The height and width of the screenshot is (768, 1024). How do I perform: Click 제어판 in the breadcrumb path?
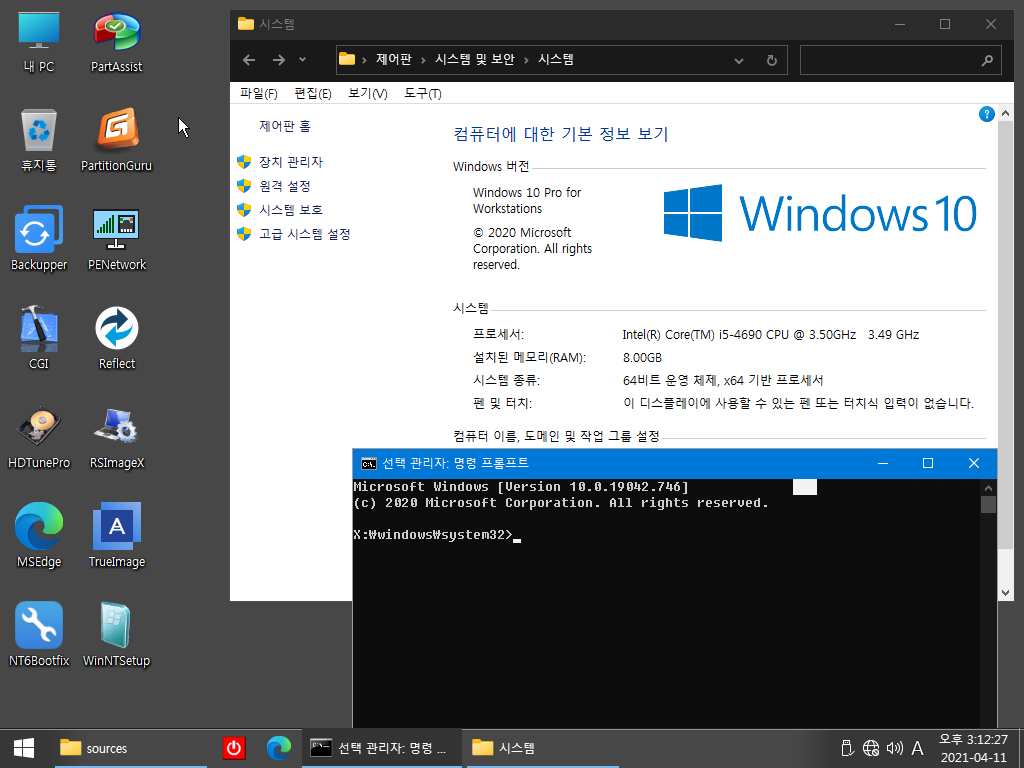tap(394, 59)
